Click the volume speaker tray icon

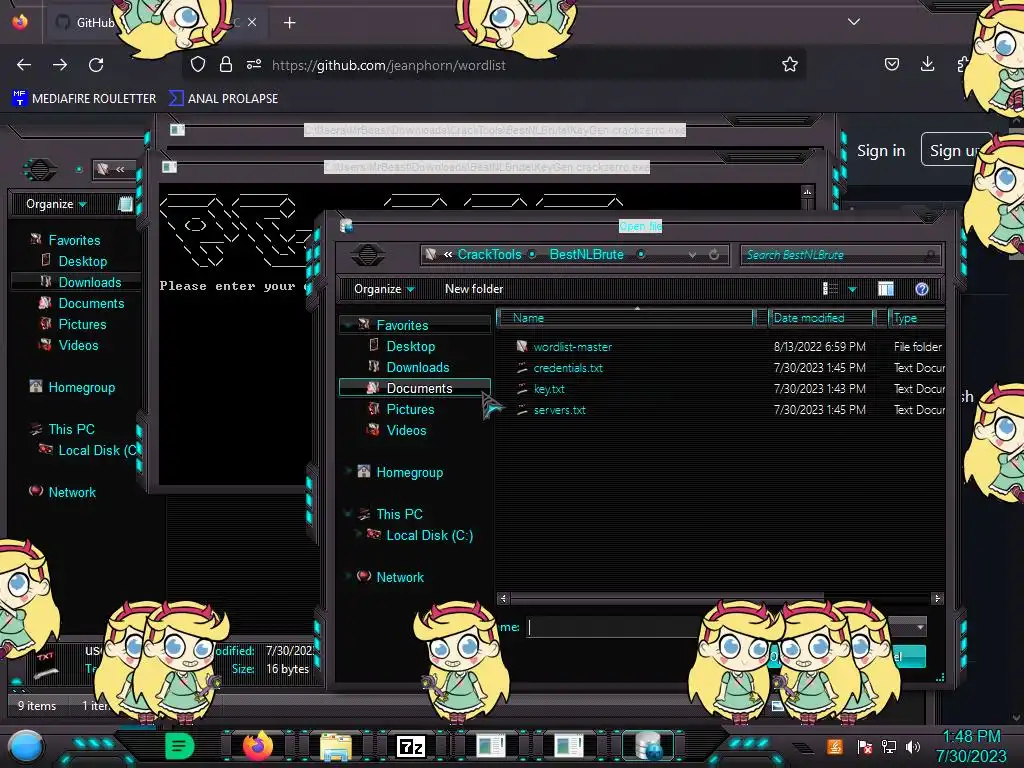913,746
